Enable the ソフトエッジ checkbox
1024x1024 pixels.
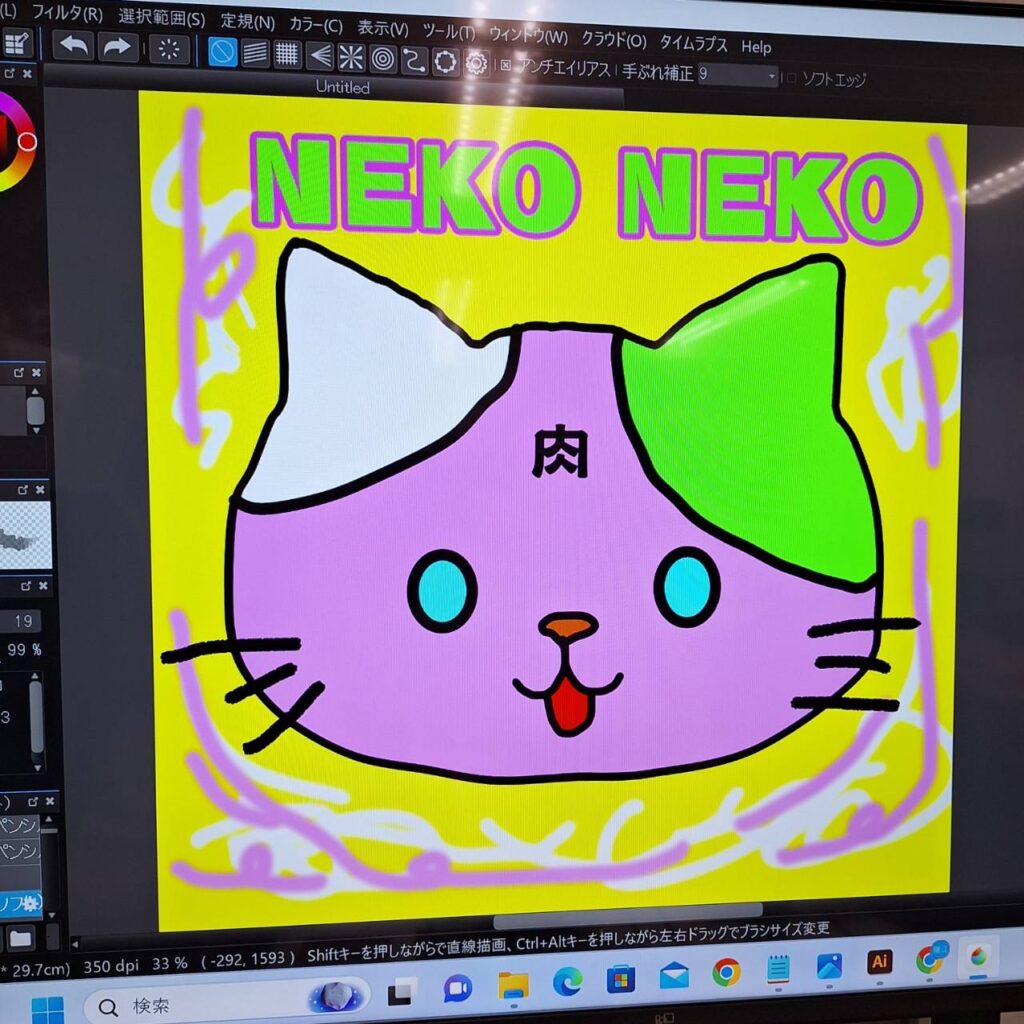pyautogui.click(x=790, y=78)
